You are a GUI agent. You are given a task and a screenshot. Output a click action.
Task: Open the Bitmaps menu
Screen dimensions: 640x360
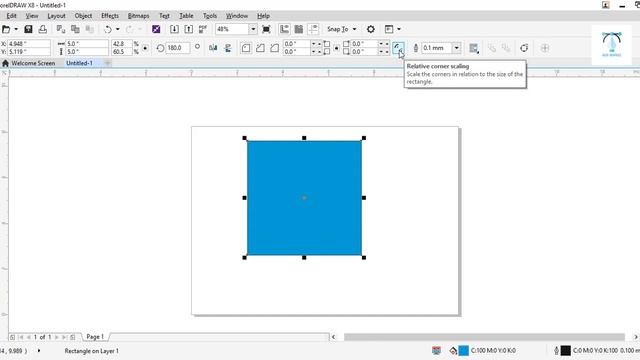tap(138, 16)
